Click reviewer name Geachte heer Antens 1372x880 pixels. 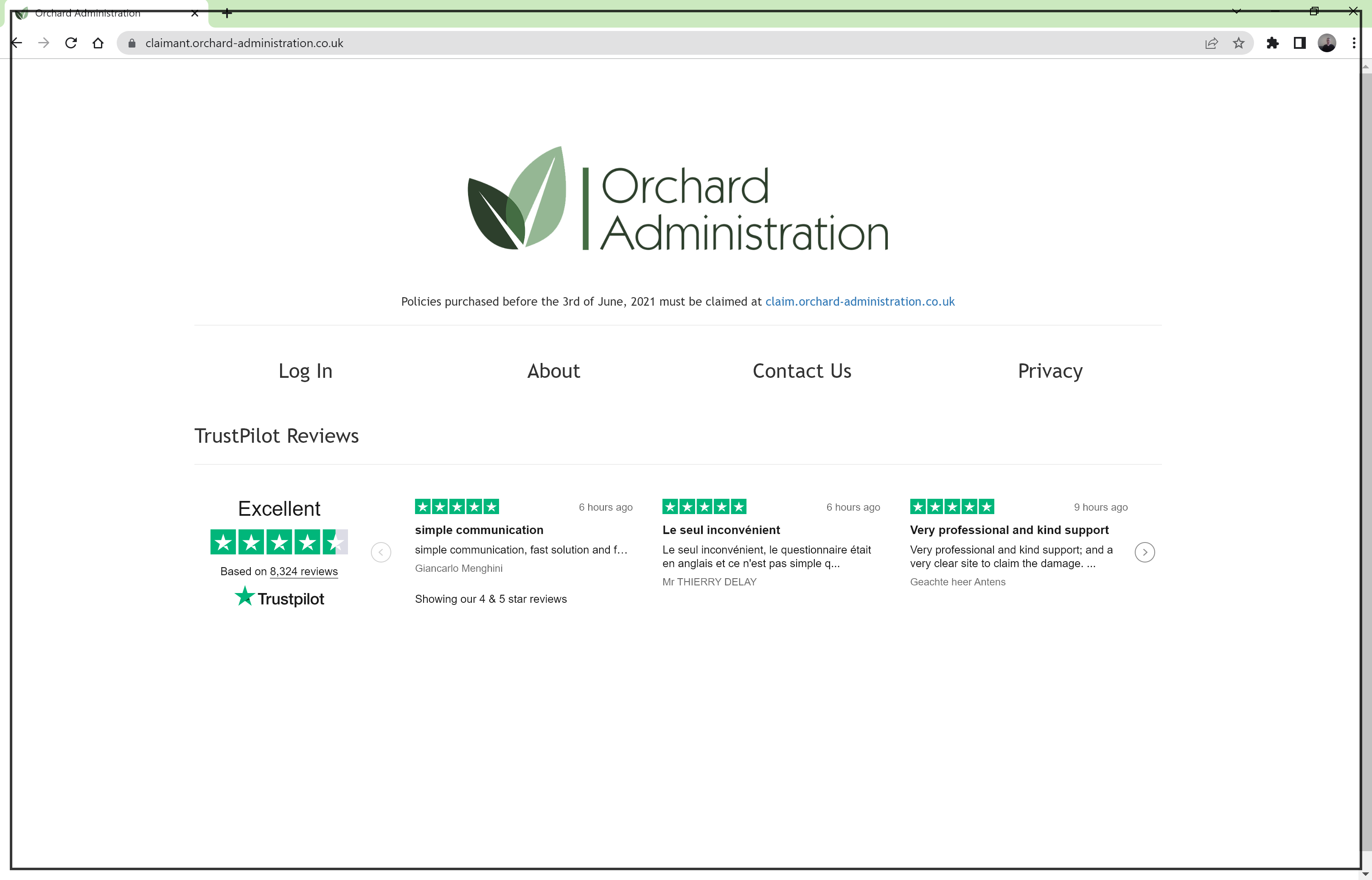tap(958, 582)
